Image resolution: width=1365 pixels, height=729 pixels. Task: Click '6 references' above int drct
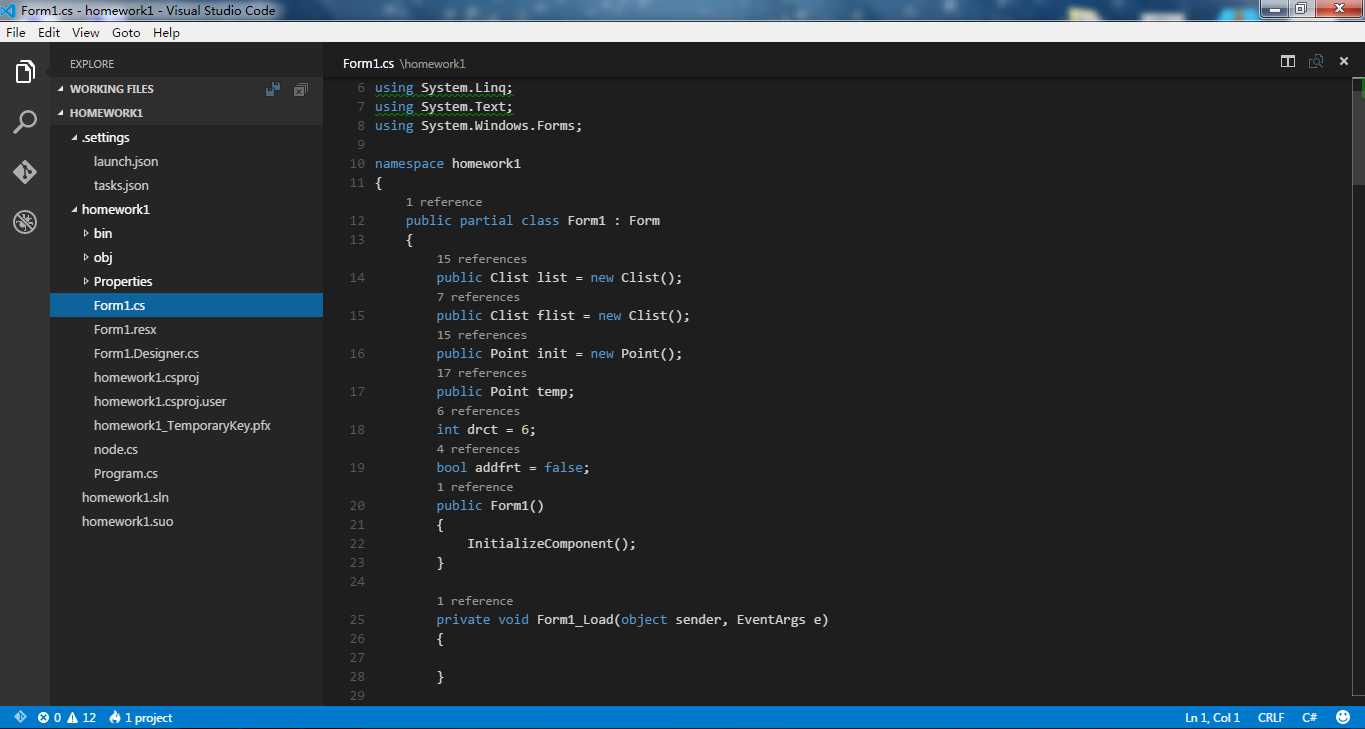pyautogui.click(x=478, y=411)
